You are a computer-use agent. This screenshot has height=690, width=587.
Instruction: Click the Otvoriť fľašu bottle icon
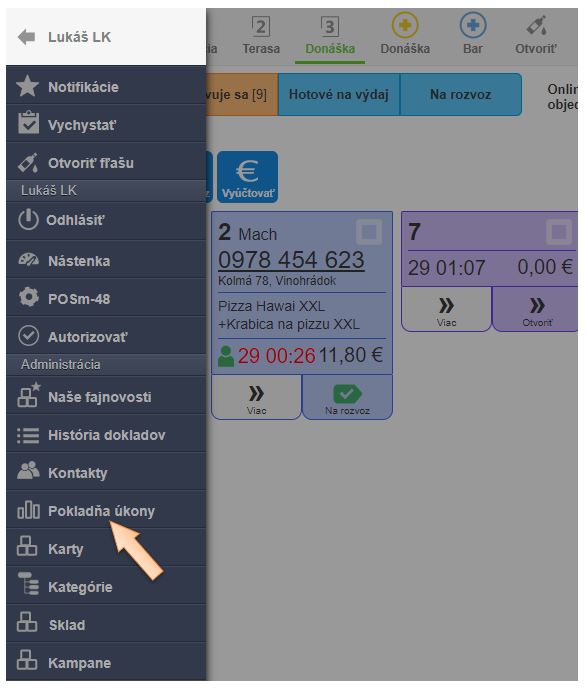coord(28,162)
